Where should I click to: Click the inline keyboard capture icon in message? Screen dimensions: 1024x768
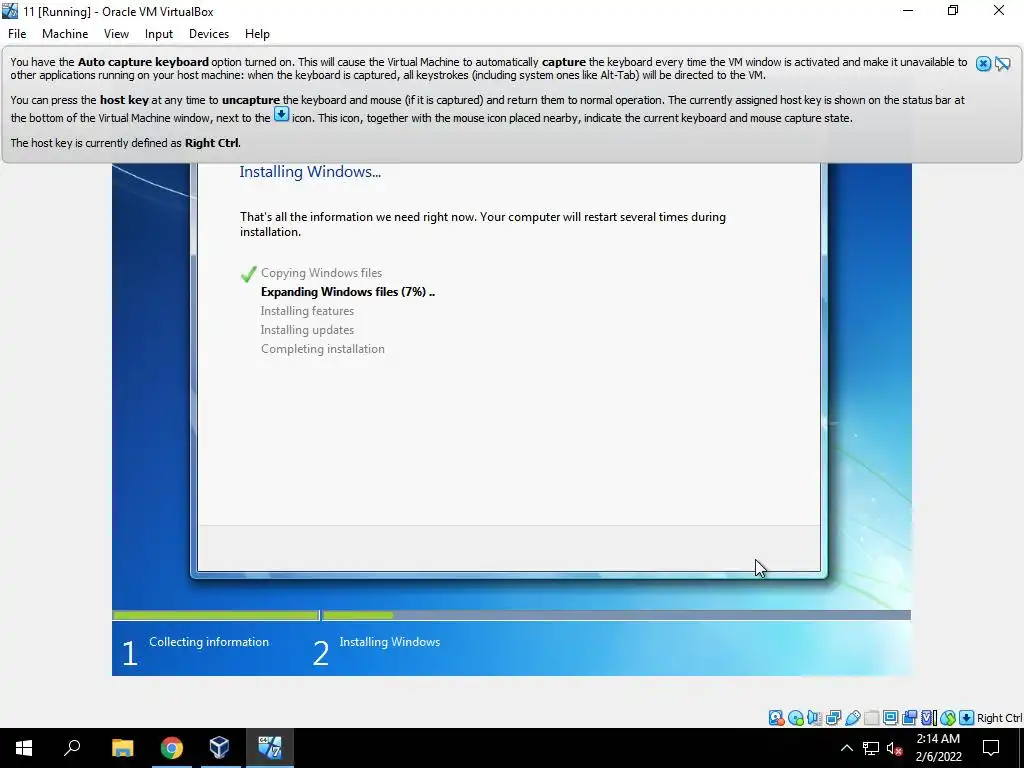(x=281, y=115)
